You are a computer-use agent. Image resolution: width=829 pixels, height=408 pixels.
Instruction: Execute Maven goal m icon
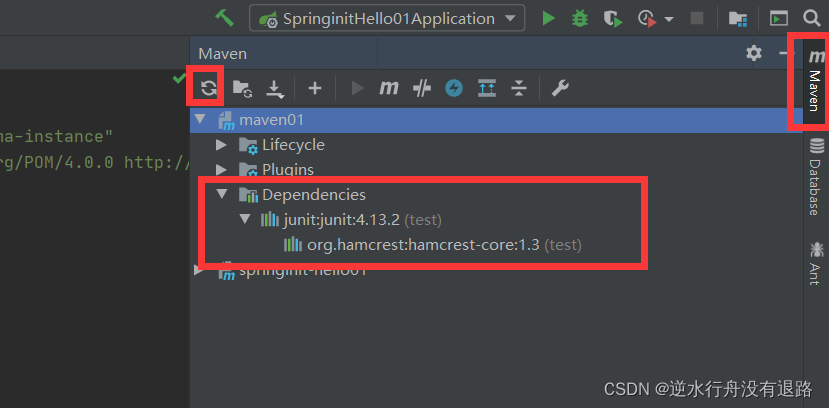click(x=389, y=88)
